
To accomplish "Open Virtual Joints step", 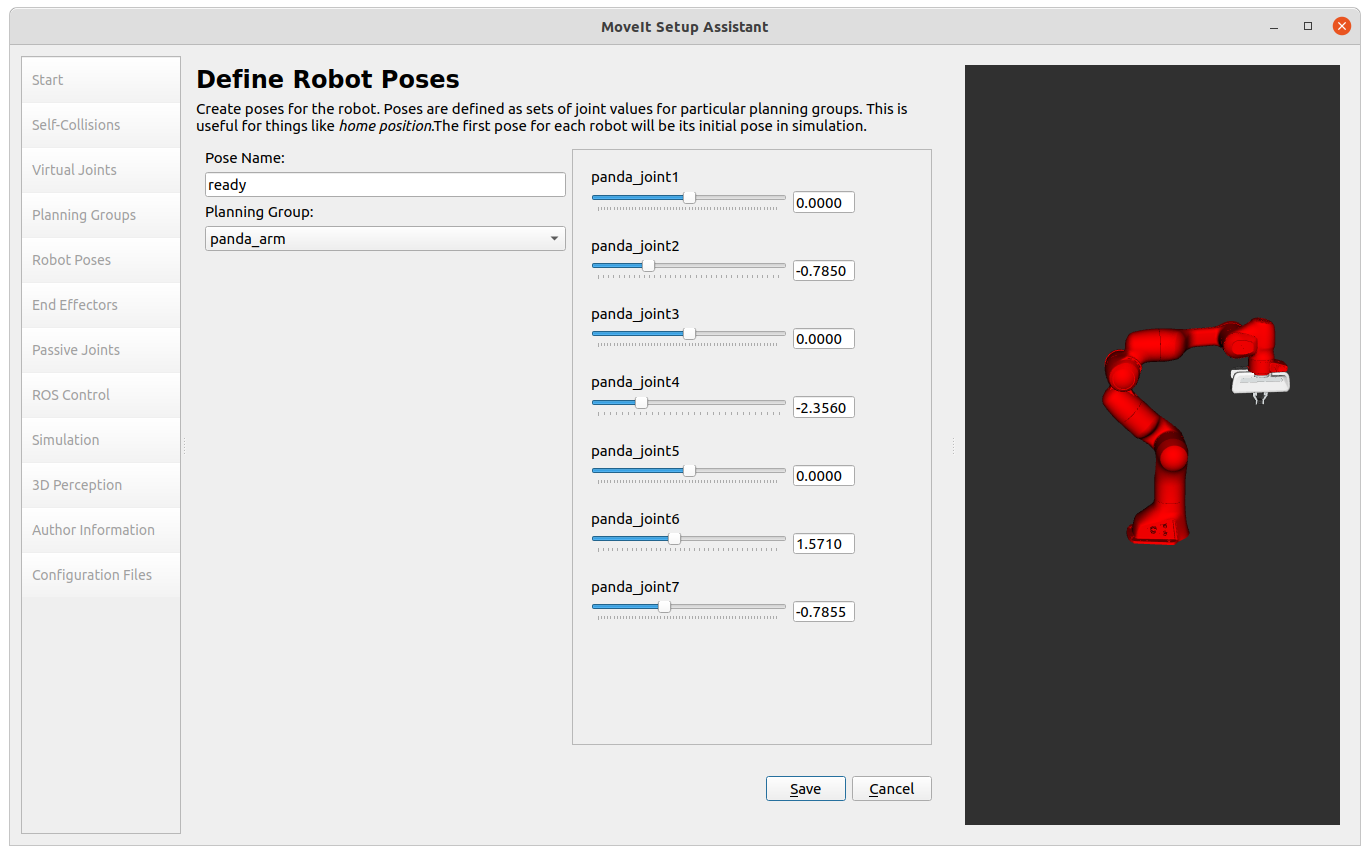I will point(100,170).
